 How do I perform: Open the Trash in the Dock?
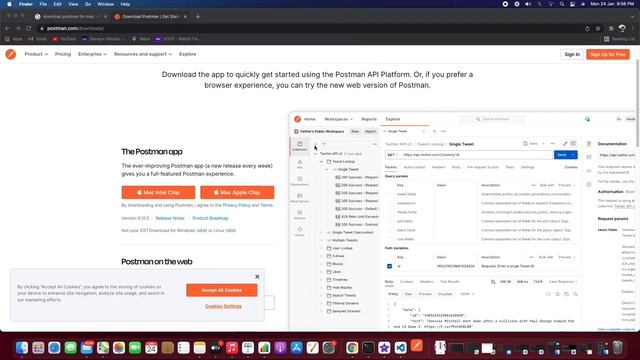(618, 348)
